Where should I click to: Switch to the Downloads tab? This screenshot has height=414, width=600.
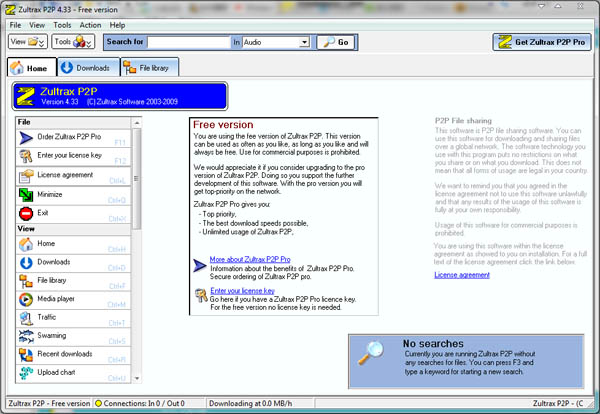(x=86, y=68)
